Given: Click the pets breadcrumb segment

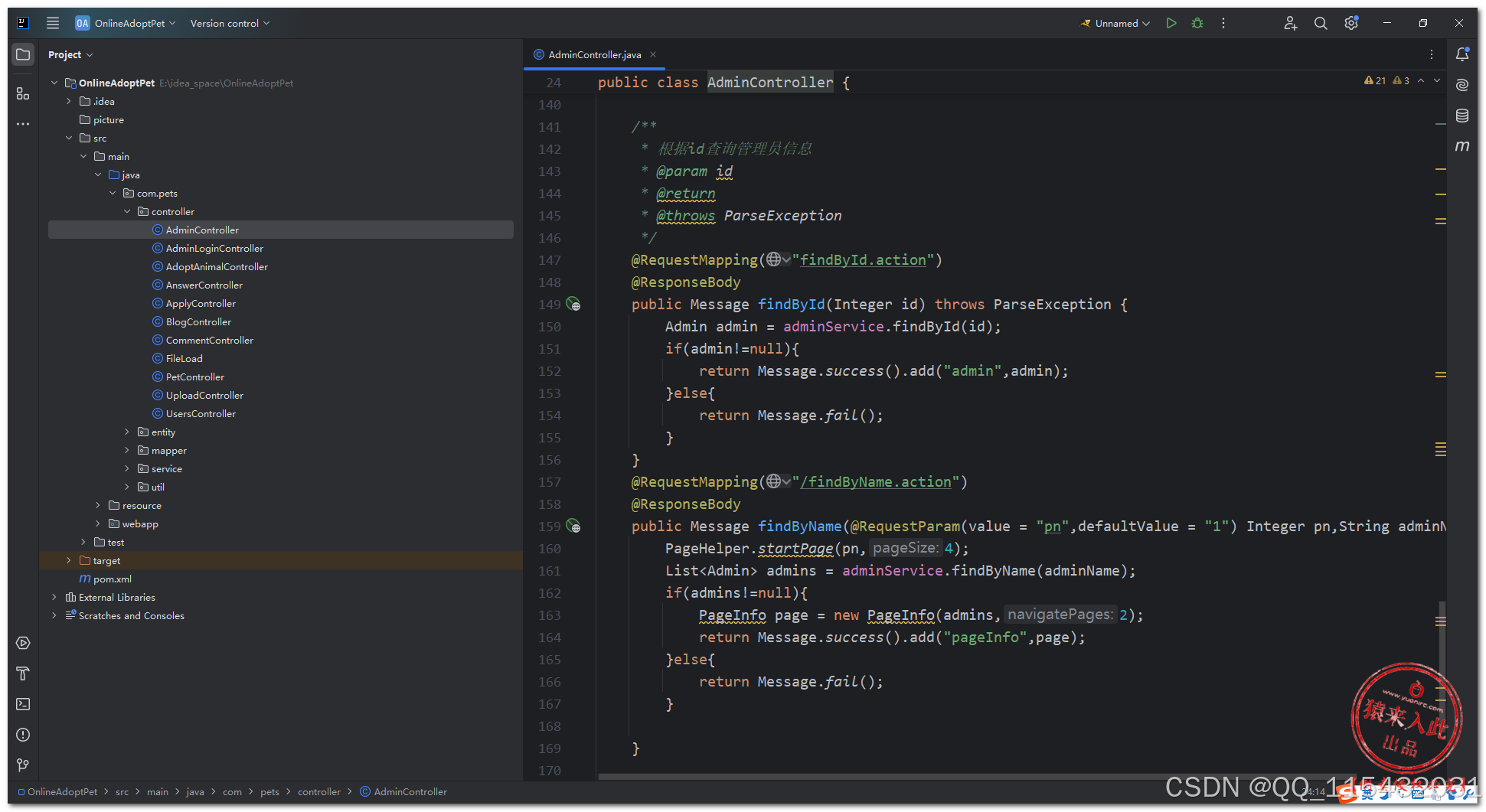Looking at the screenshot, I should point(269,791).
